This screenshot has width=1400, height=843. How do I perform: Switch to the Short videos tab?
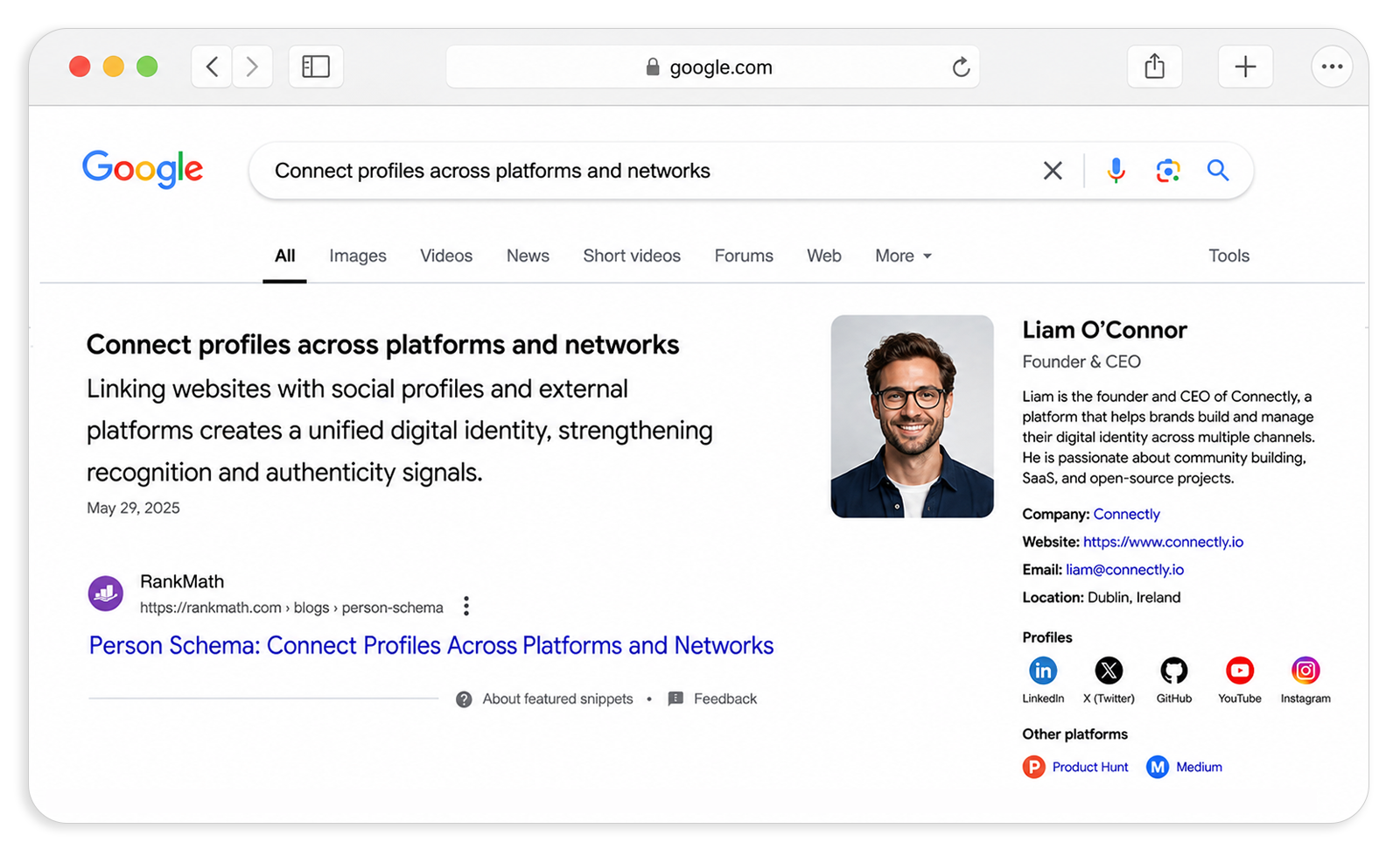pyautogui.click(x=632, y=256)
